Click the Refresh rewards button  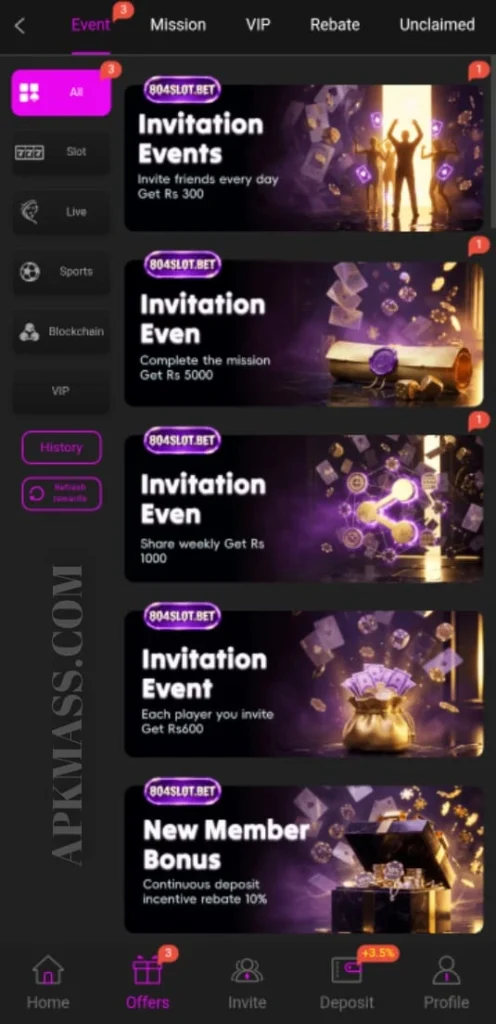pyautogui.click(x=61, y=494)
